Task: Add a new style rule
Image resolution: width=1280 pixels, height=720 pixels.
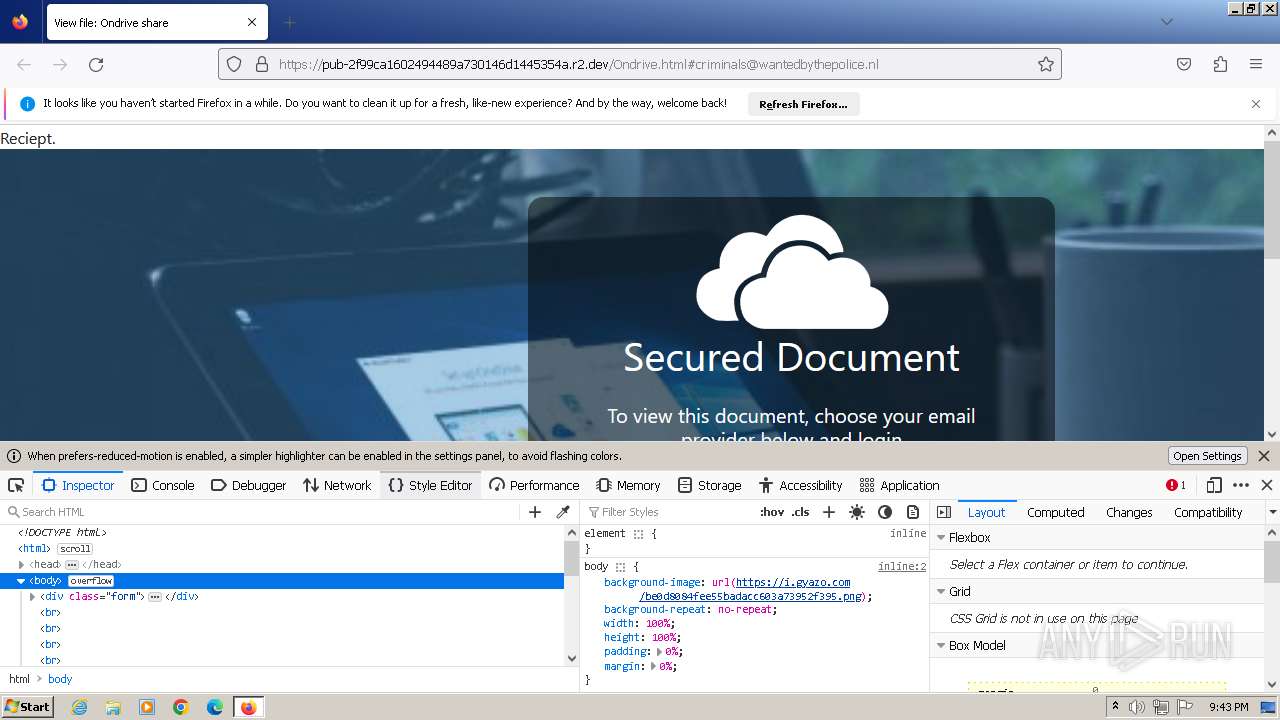Action: (828, 512)
